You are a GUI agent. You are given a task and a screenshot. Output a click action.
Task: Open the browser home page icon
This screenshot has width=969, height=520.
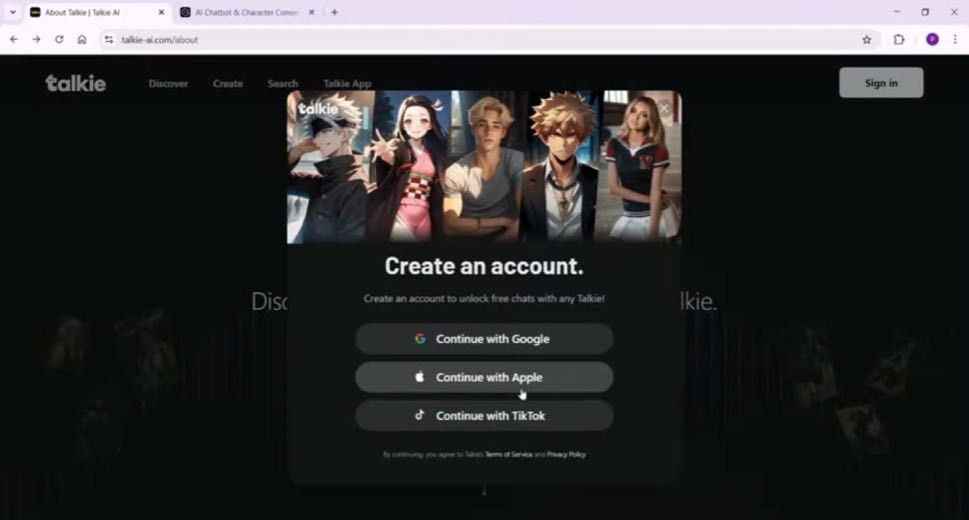point(82,40)
